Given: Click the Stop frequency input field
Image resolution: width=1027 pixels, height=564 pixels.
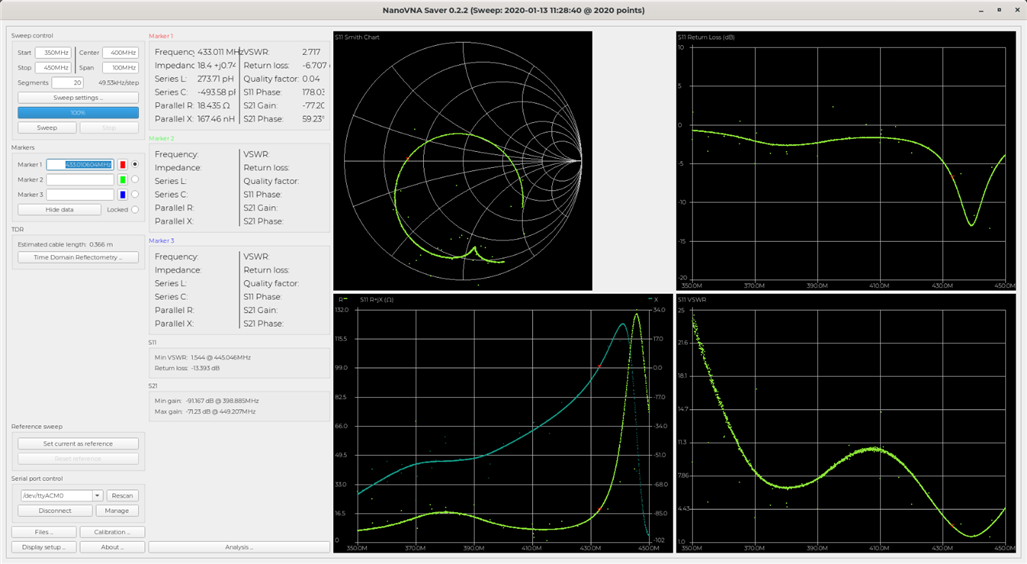Looking at the screenshot, I should [x=53, y=67].
